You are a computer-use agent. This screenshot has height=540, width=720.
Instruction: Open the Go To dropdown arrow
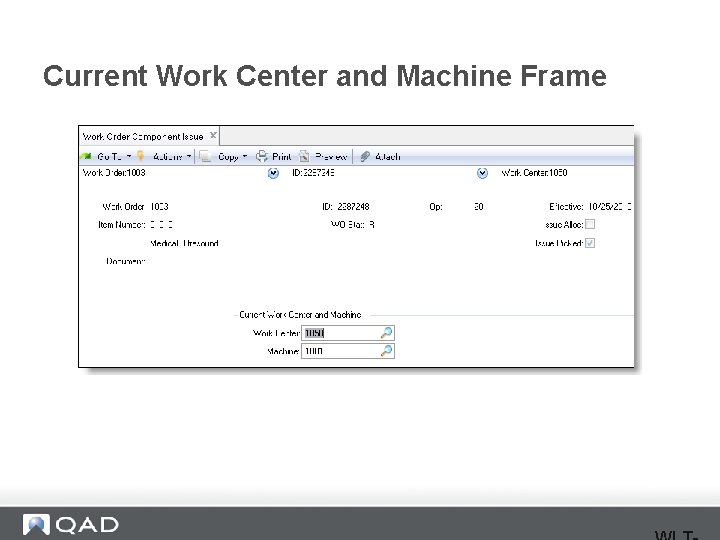[129, 157]
